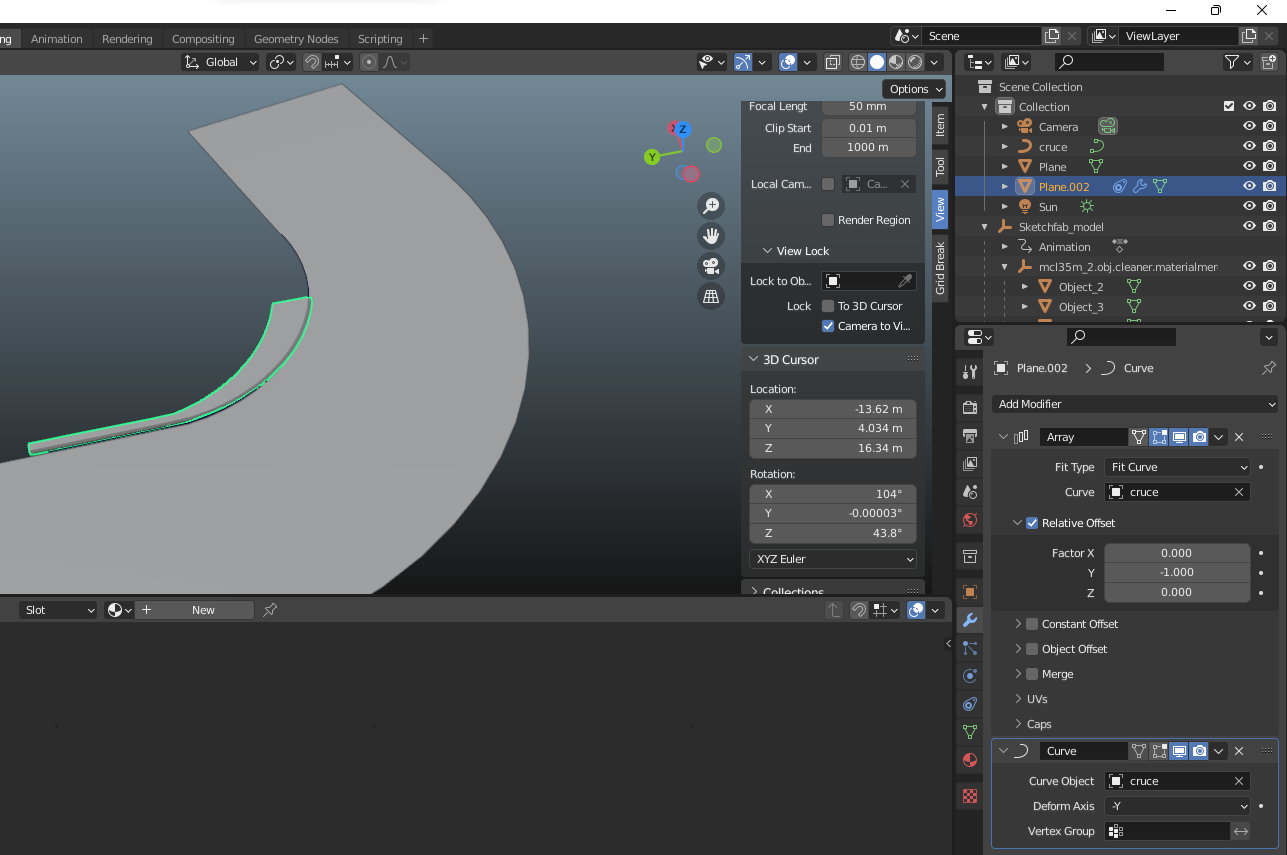This screenshot has height=855, width=1287.
Task: Open the Texture properties checker tab
Action: (x=969, y=796)
